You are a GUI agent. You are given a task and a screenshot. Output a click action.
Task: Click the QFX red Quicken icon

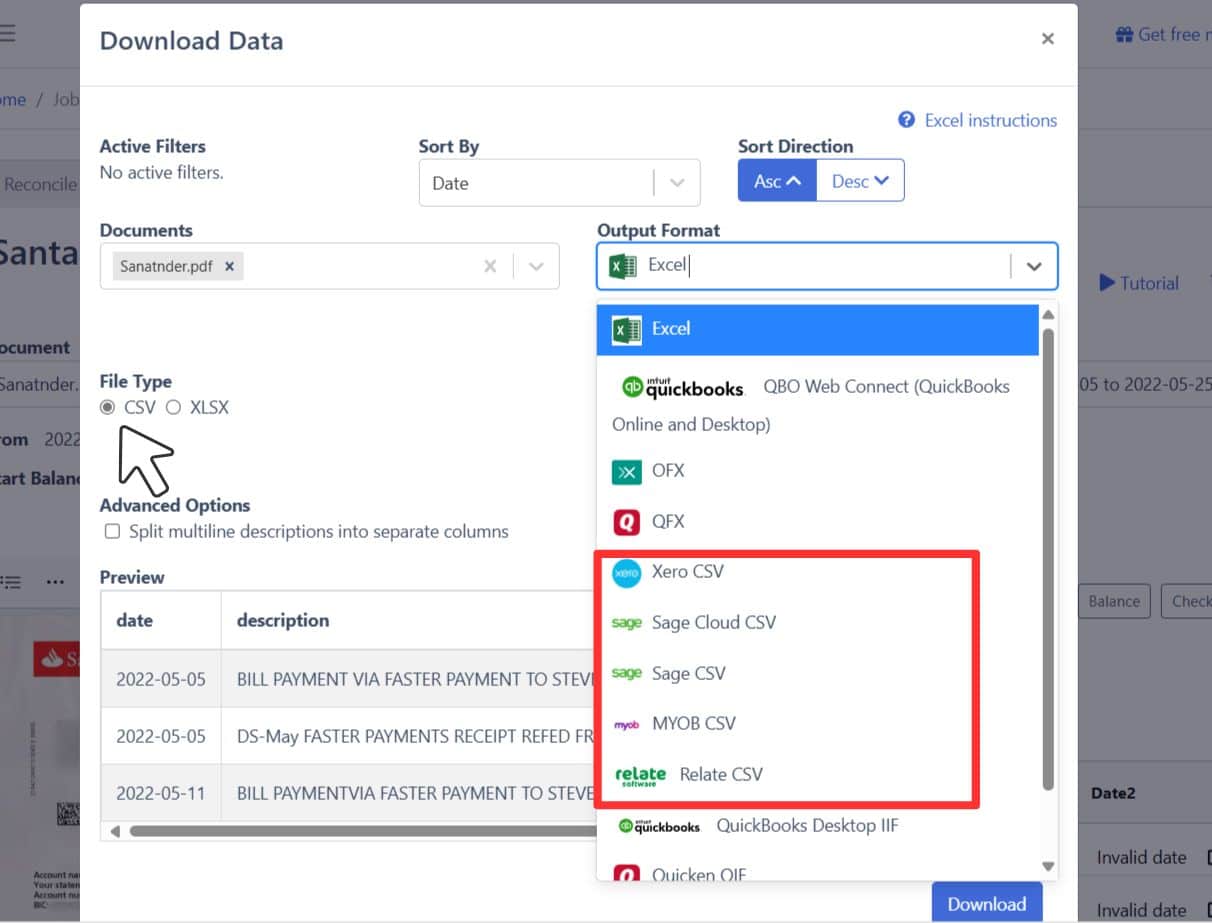pyautogui.click(x=626, y=522)
